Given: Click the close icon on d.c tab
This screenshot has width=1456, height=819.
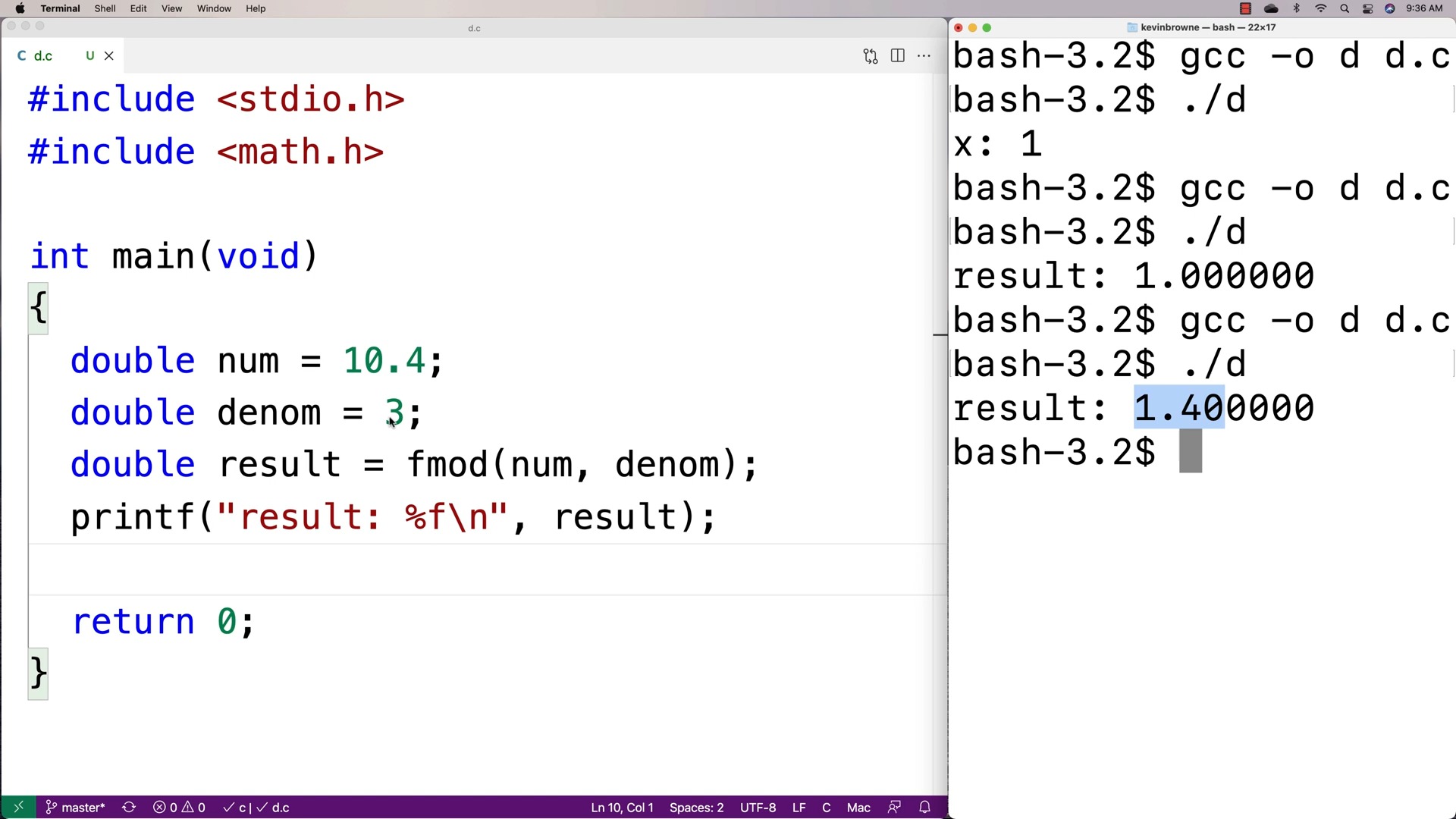Looking at the screenshot, I should coord(109,55).
